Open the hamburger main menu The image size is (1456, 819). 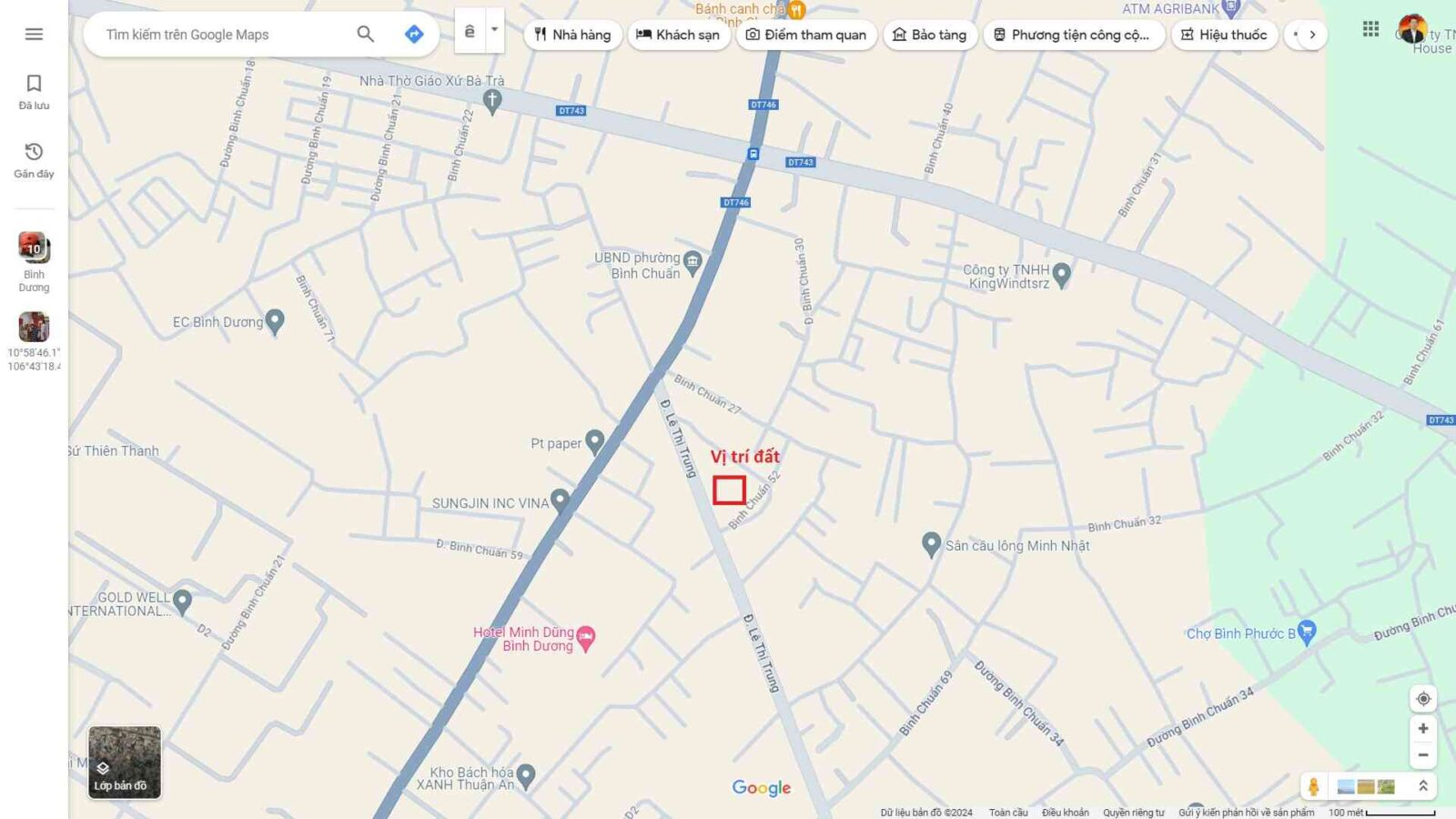click(x=34, y=34)
